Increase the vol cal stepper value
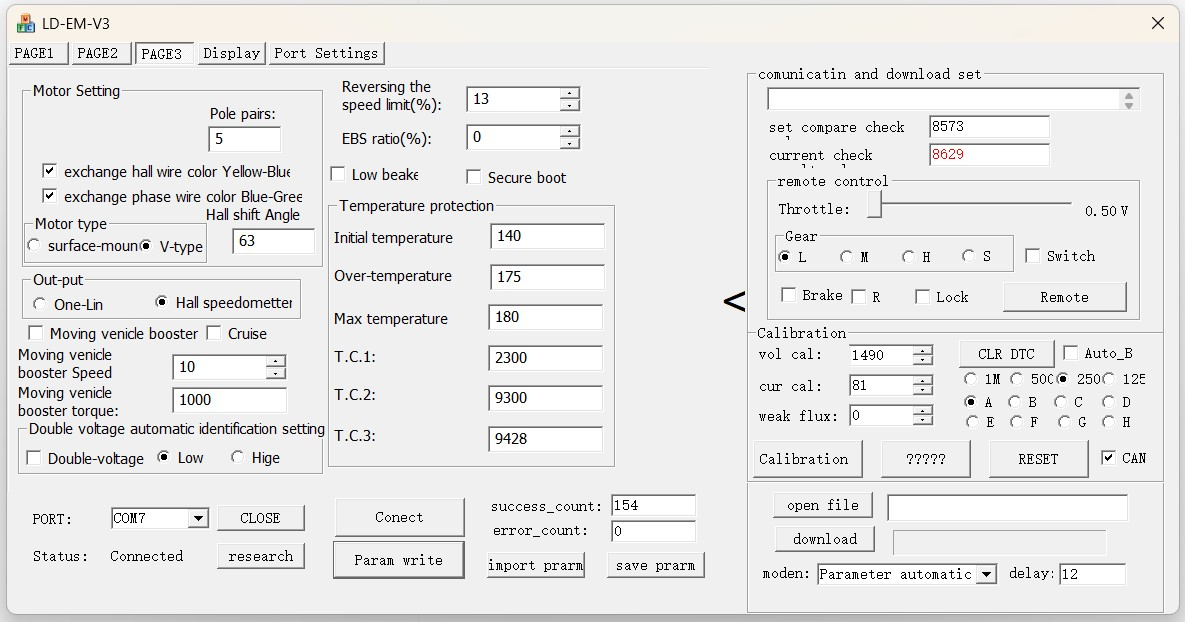1185x622 pixels. [x=922, y=350]
